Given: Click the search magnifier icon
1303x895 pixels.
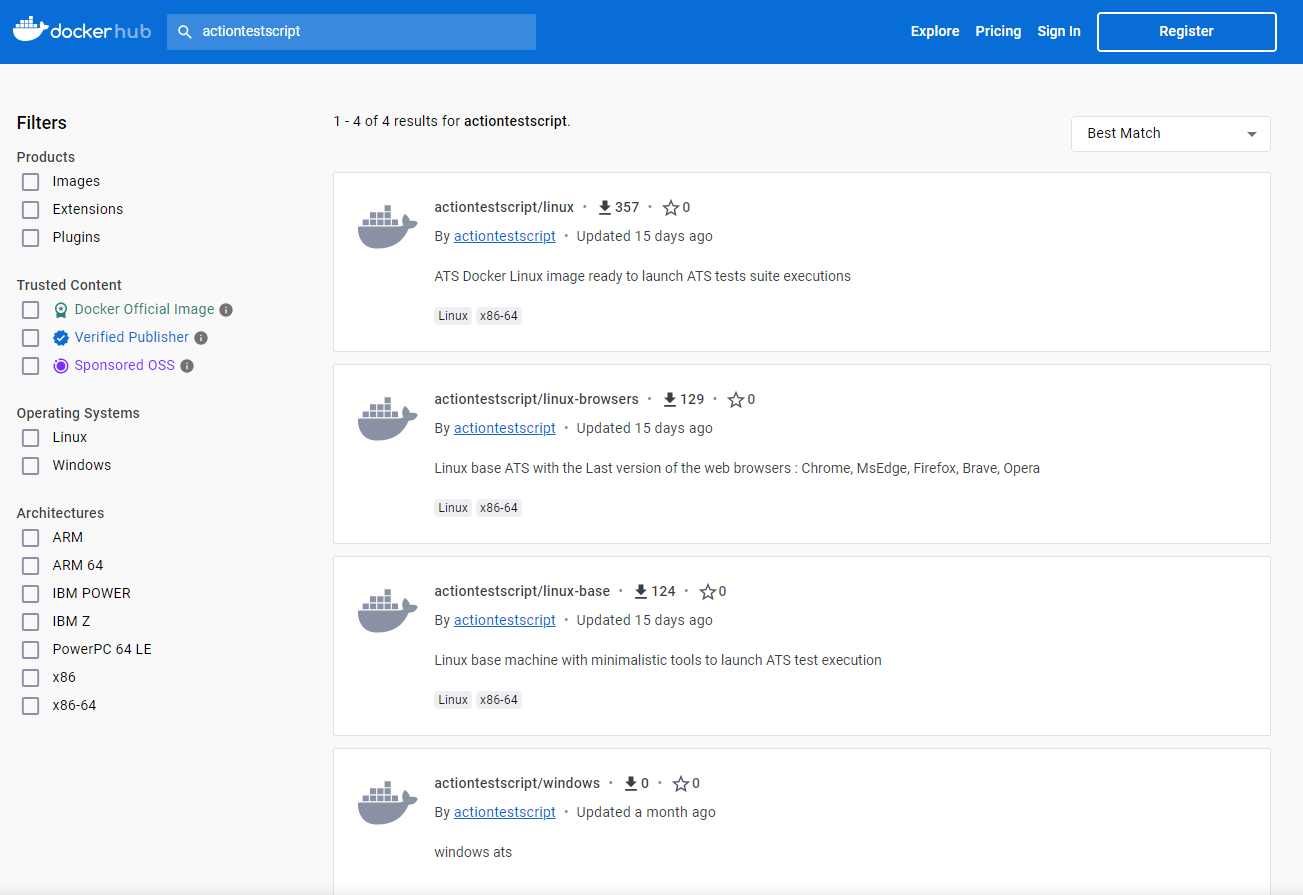Looking at the screenshot, I should tap(184, 32).
